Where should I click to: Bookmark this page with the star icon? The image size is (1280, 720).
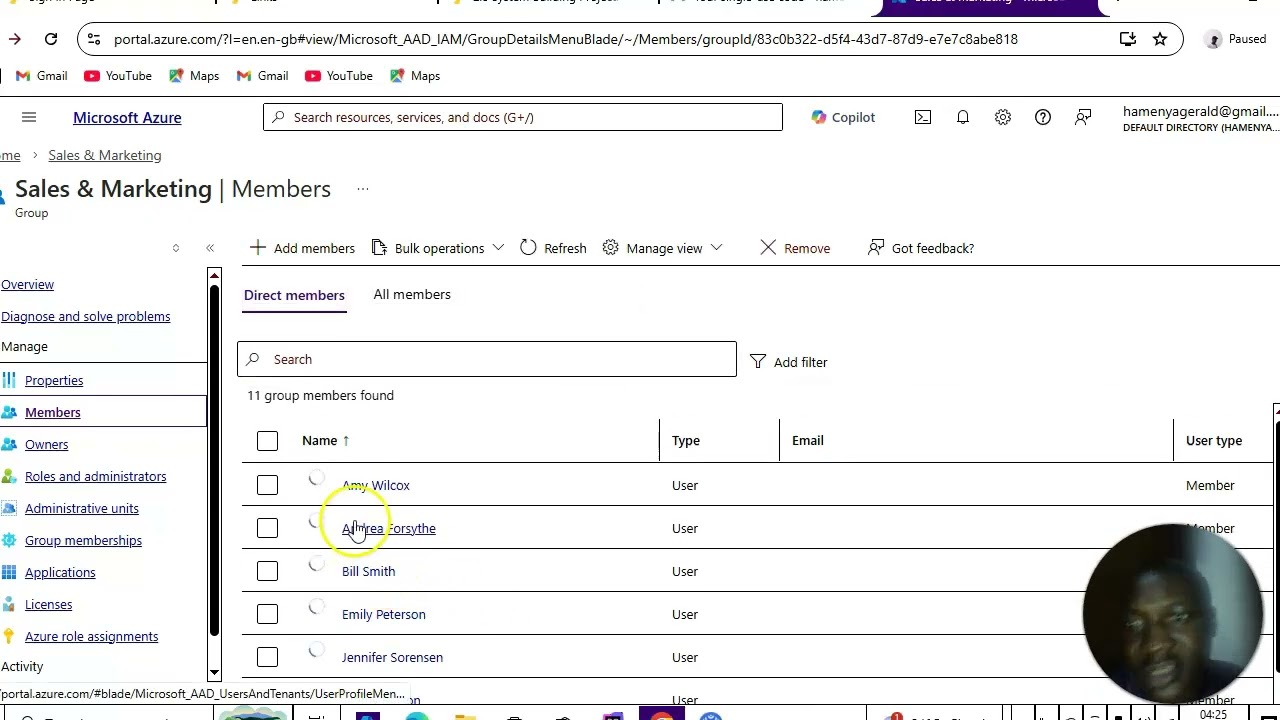tap(1160, 39)
